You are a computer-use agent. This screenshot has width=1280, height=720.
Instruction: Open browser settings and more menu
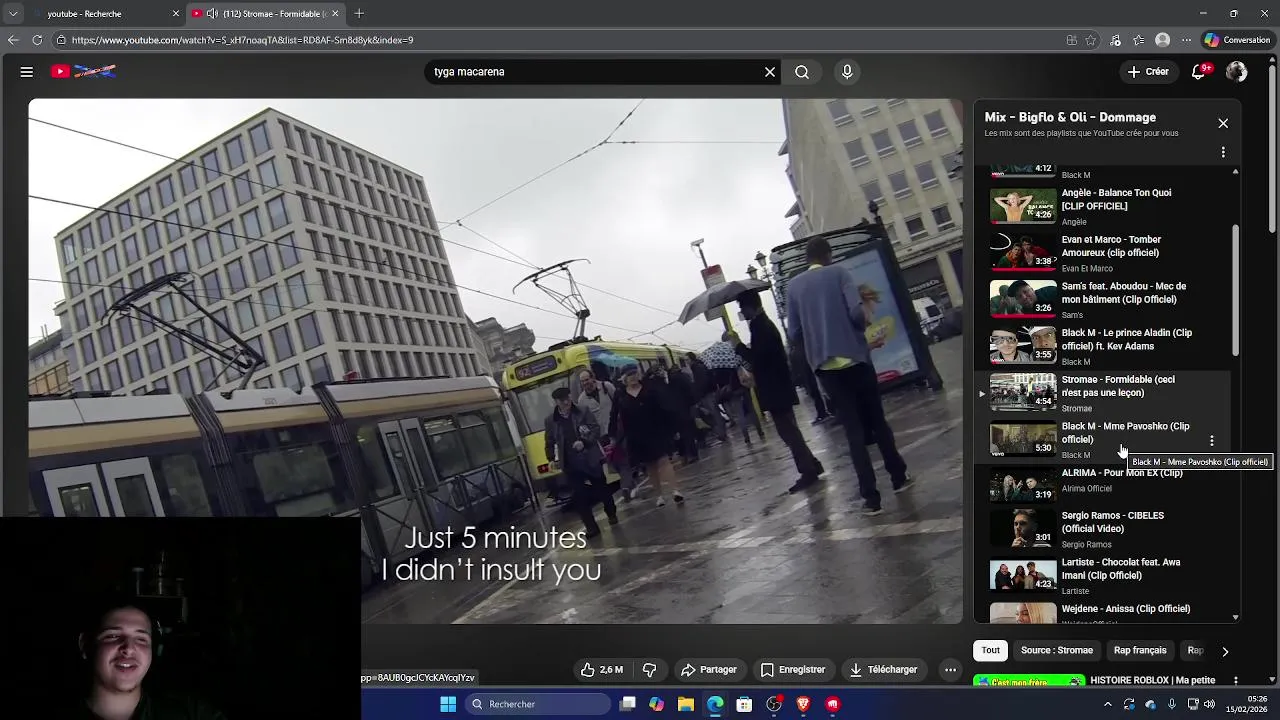(x=1186, y=40)
